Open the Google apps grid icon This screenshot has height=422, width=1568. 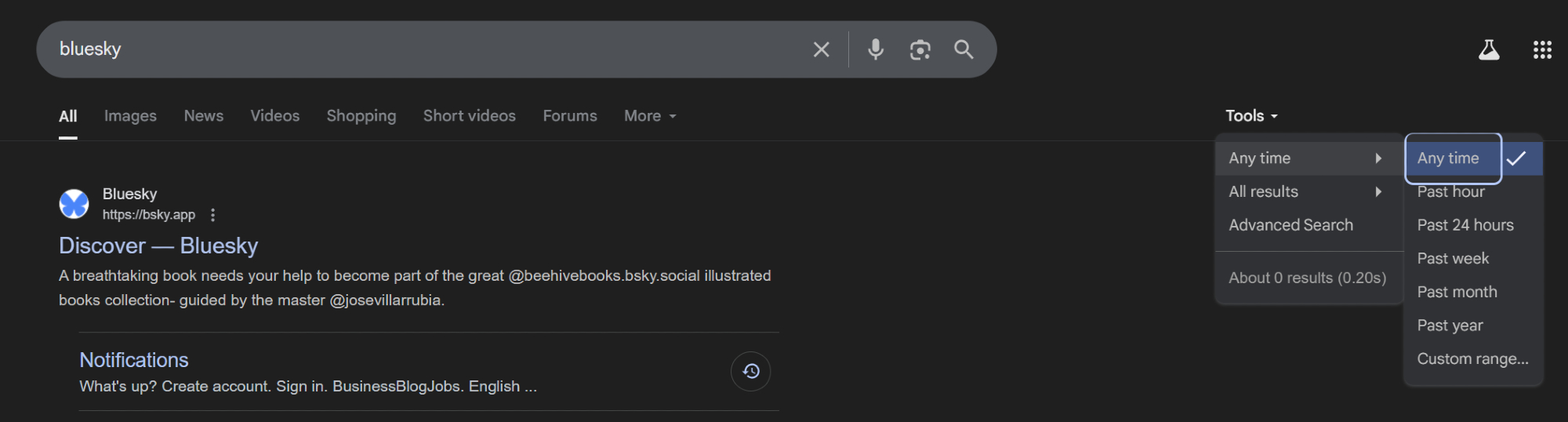1542,50
